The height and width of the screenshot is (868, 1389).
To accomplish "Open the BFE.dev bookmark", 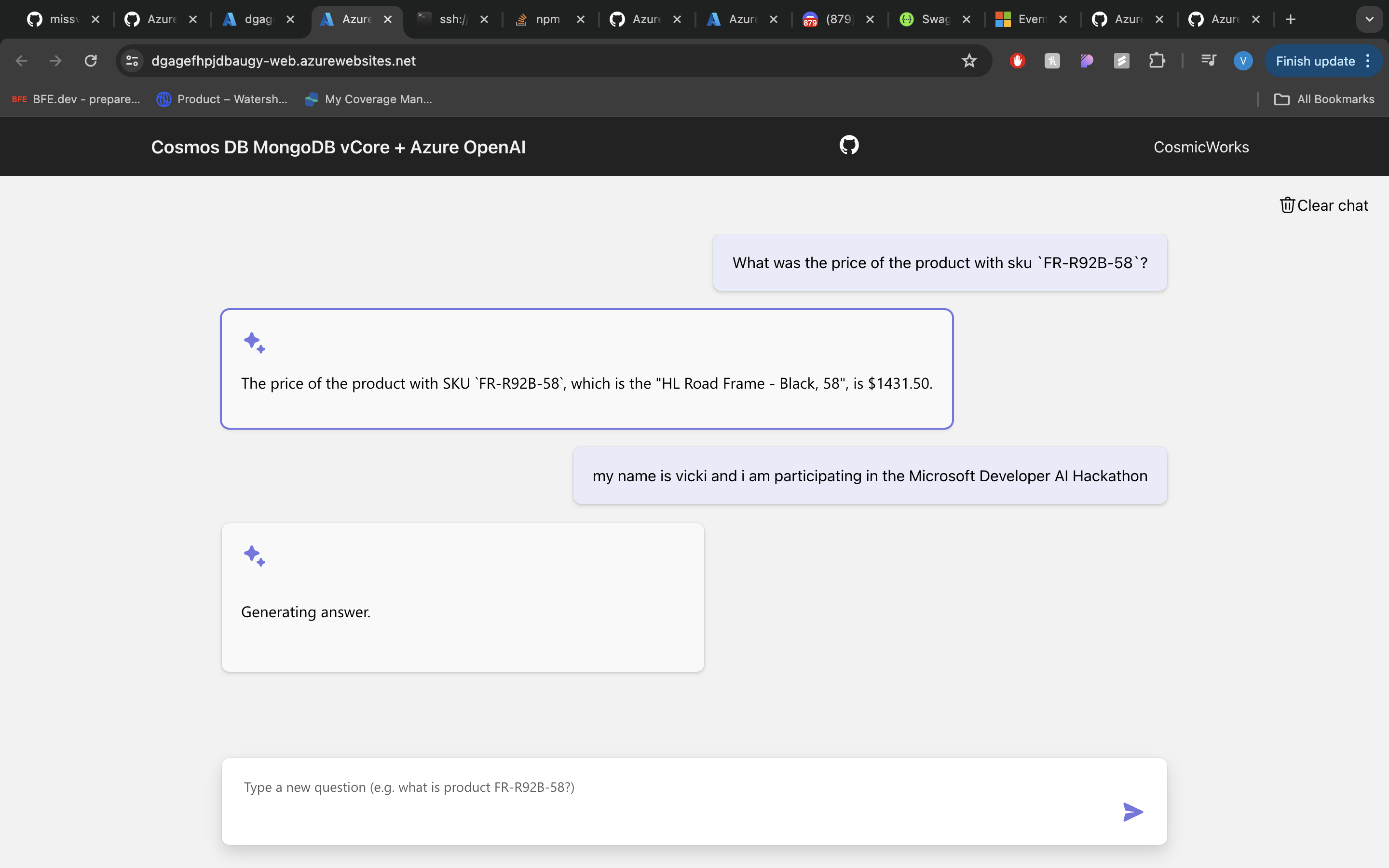I will pyautogui.click(x=76, y=99).
